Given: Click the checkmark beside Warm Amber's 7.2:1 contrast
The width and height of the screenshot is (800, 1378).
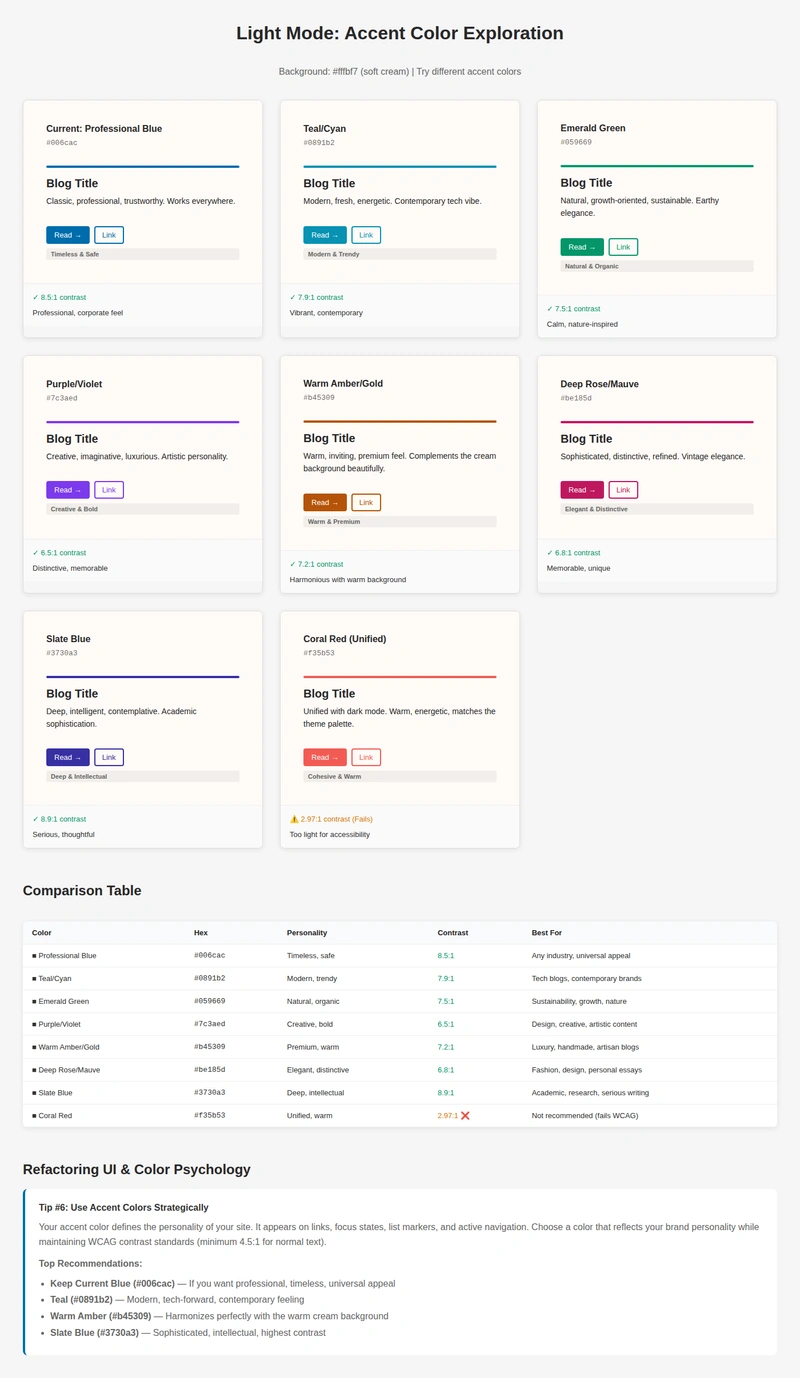Looking at the screenshot, I should (290, 563).
